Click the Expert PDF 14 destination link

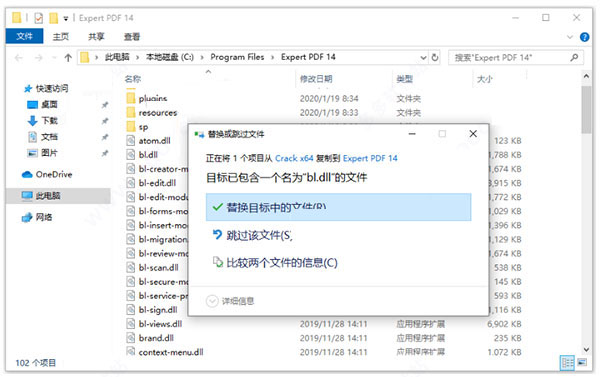click(x=370, y=158)
